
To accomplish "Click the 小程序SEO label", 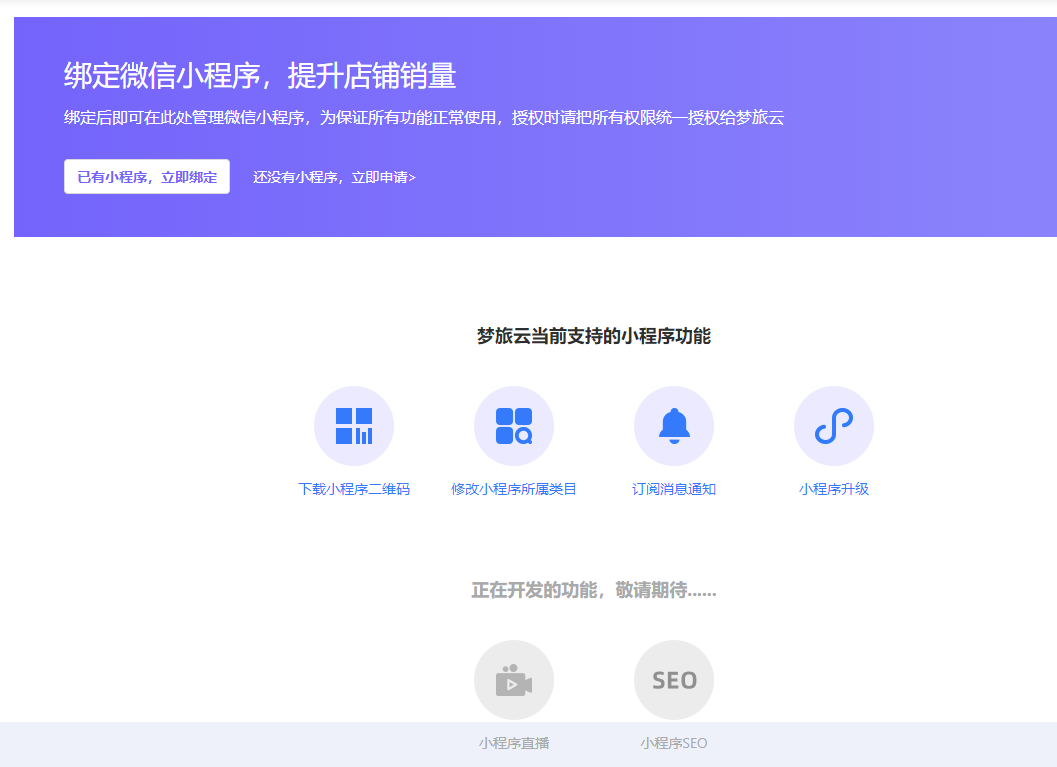I will pyautogui.click(x=674, y=743).
